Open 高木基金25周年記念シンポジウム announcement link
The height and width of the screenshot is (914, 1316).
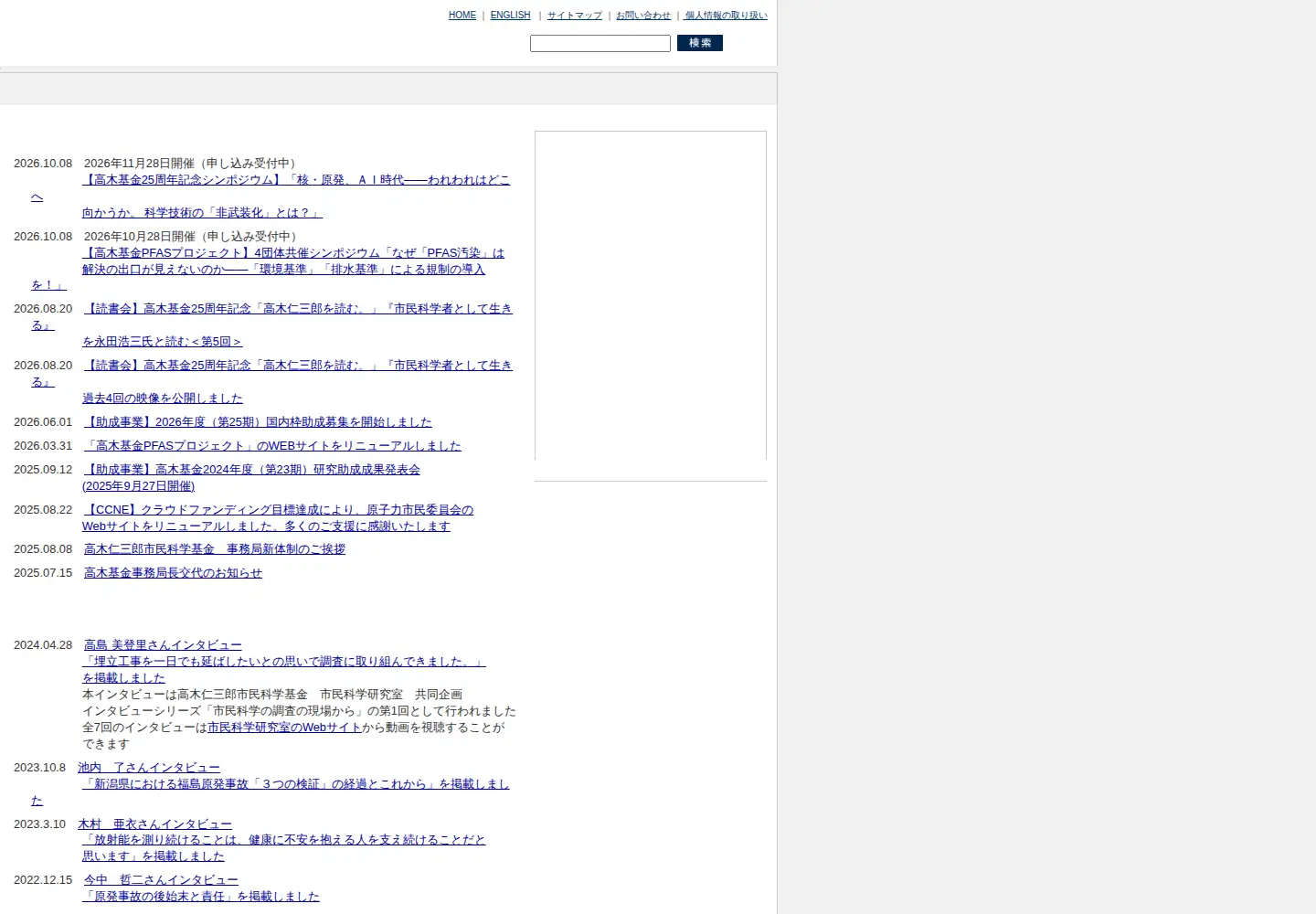[x=296, y=180]
